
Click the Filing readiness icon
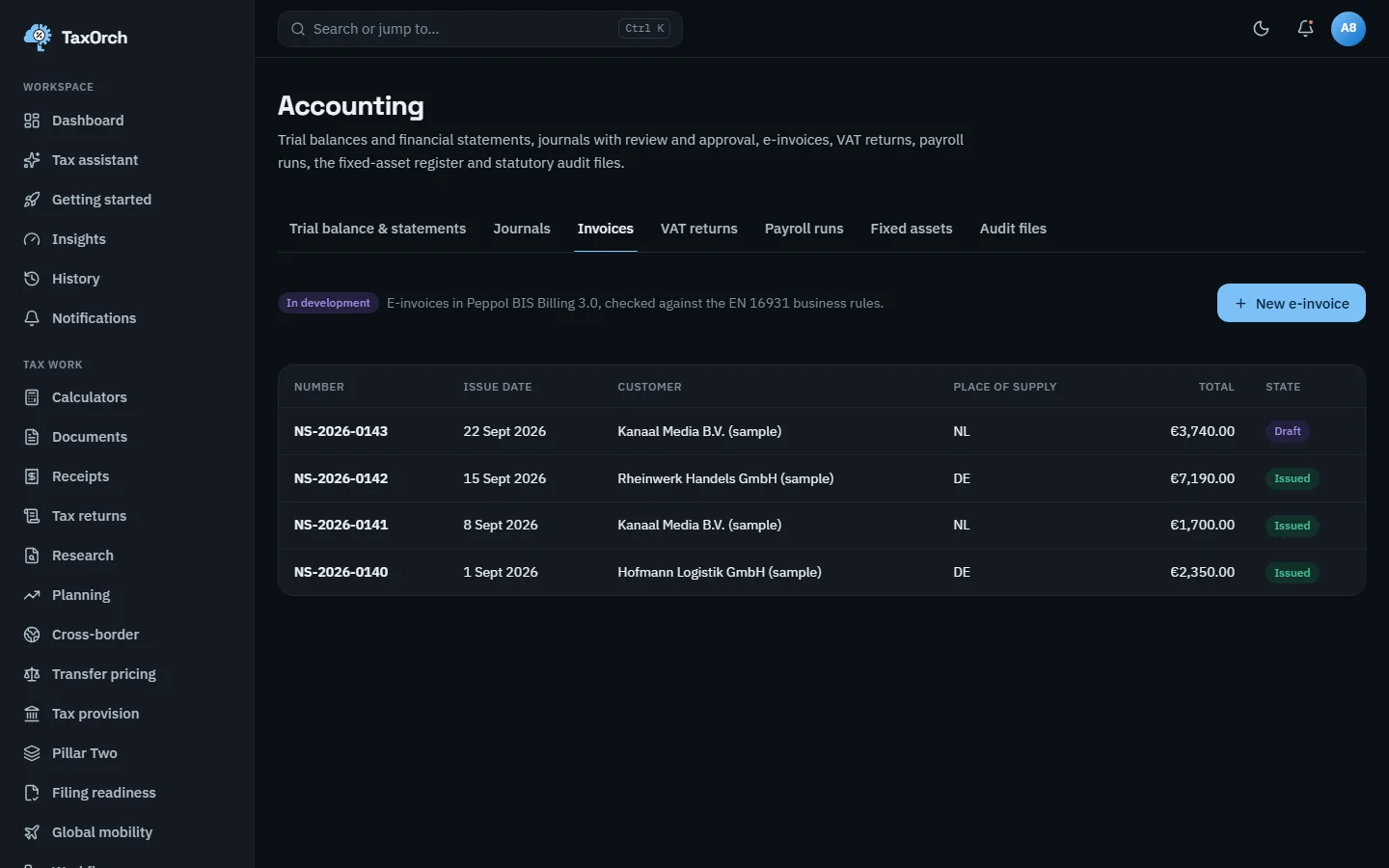(x=32, y=793)
